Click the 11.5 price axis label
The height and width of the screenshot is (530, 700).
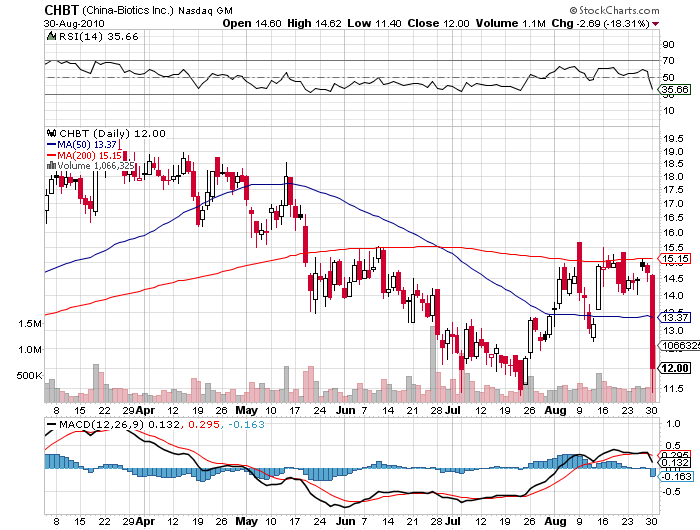point(673,388)
